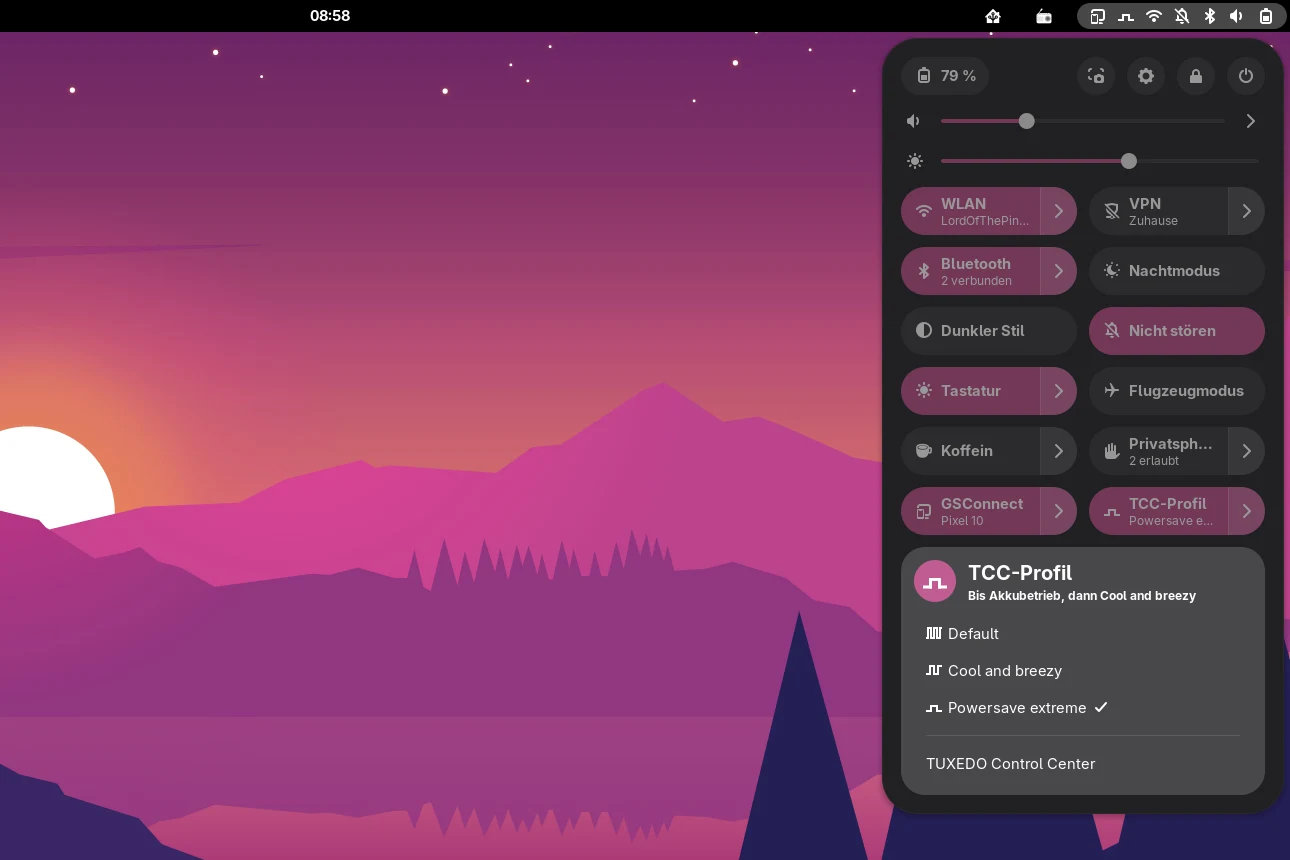
Task: Collapse the TCC-Profil submenu arrow
Action: click(x=1247, y=511)
